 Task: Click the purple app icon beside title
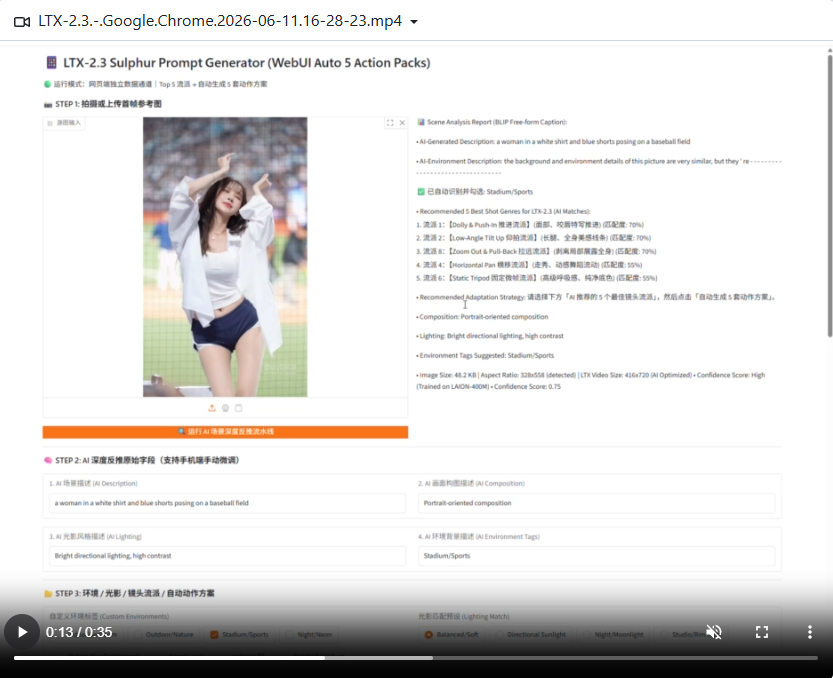(52, 63)
